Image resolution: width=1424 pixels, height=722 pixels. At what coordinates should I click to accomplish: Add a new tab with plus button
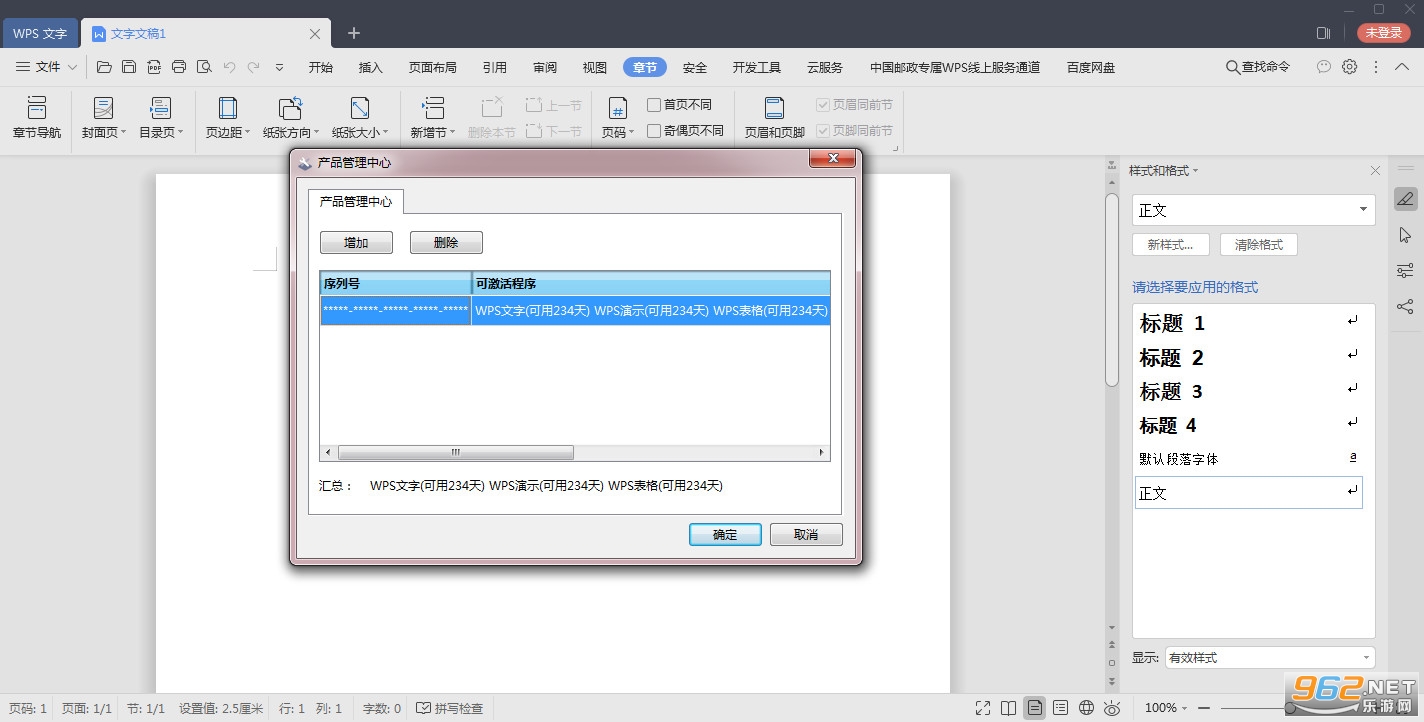coord(354,33)
